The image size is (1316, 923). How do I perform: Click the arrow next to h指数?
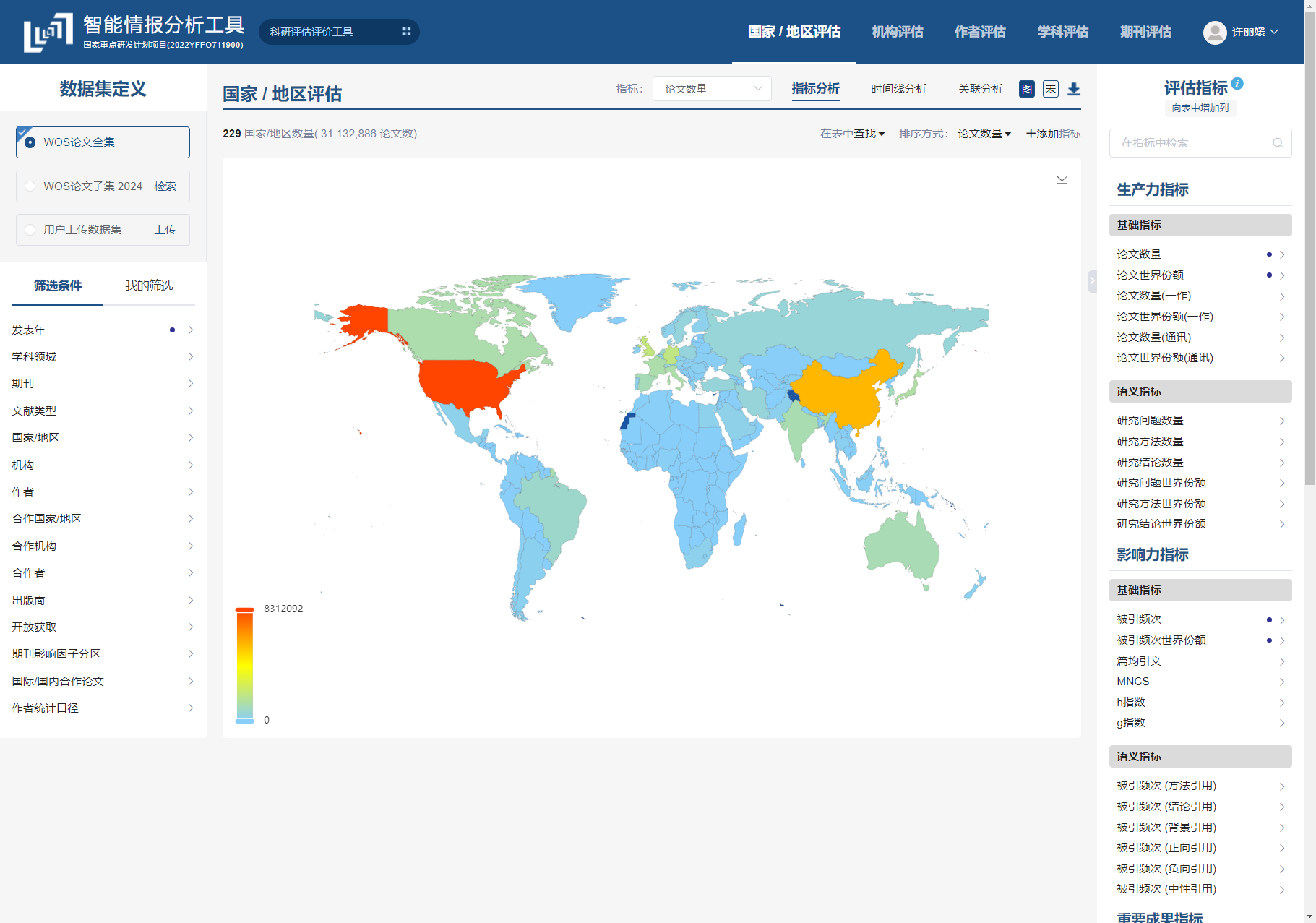1282,703
